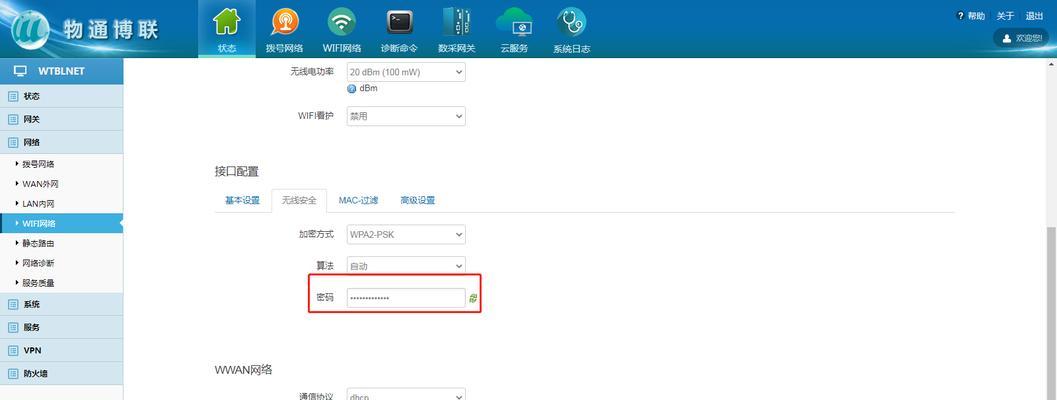Open the 通信协议 dhcp dropdown

(x=406, y=395)
